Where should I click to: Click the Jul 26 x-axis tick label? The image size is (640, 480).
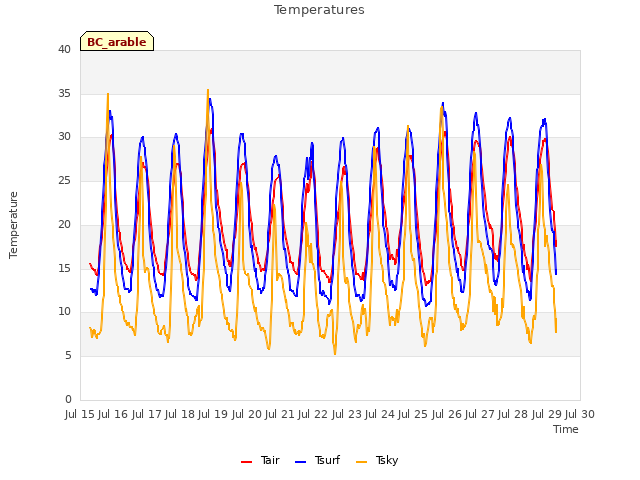click(446, 414)
